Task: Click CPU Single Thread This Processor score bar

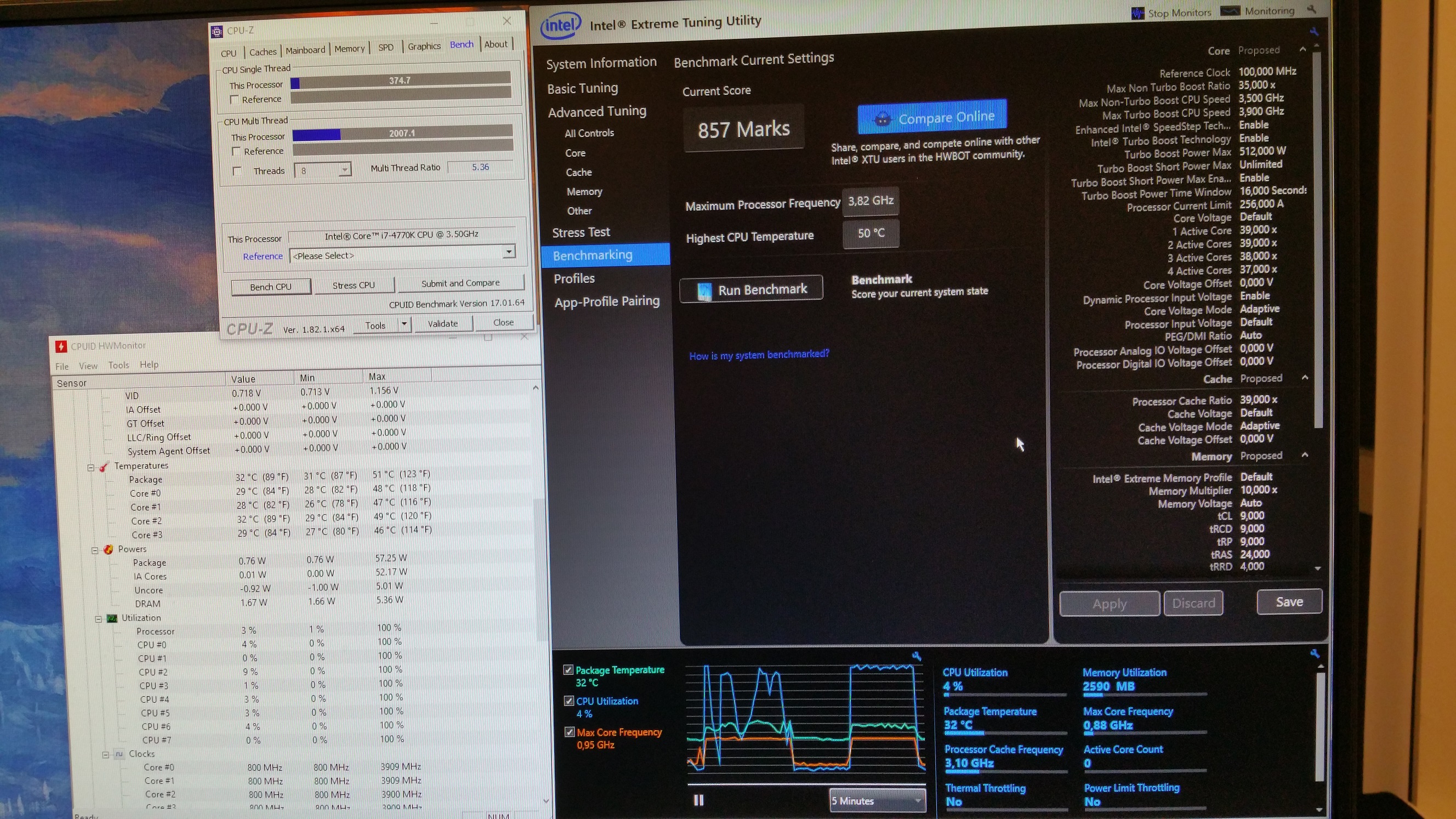Action: [x=400, y=81]
